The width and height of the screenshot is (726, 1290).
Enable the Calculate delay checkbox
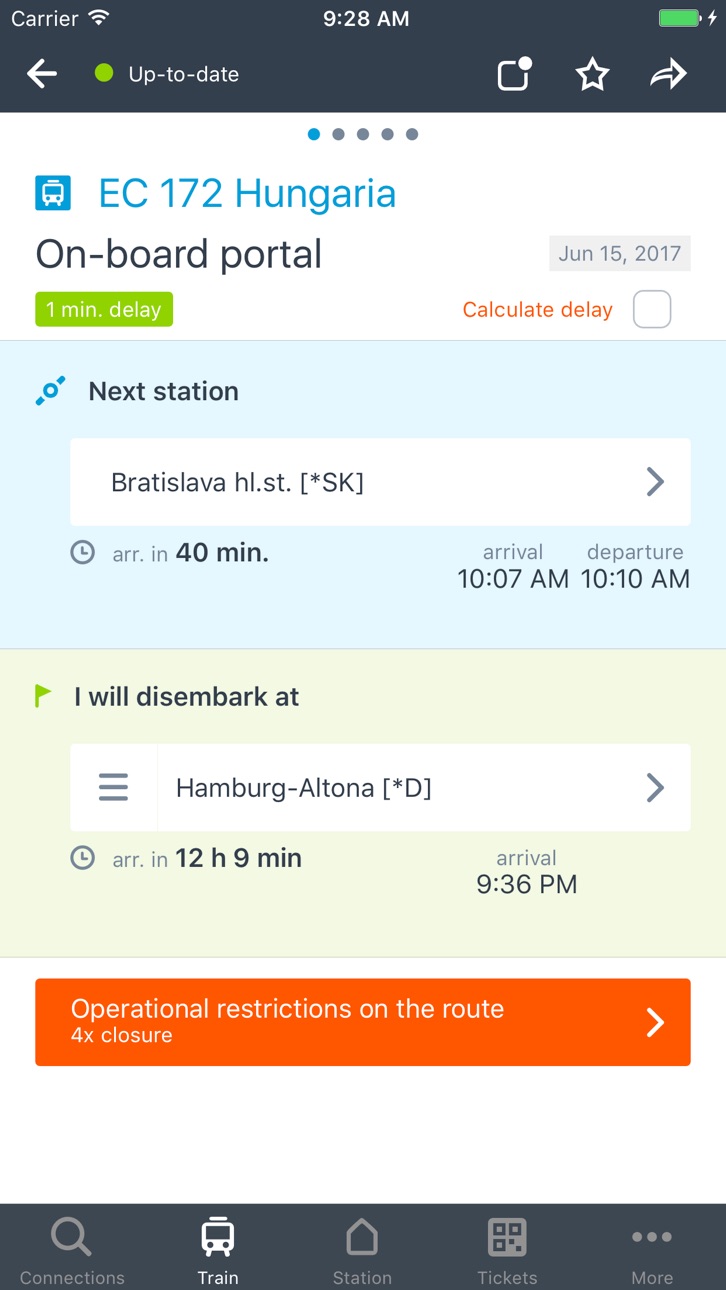coord(652,310)
